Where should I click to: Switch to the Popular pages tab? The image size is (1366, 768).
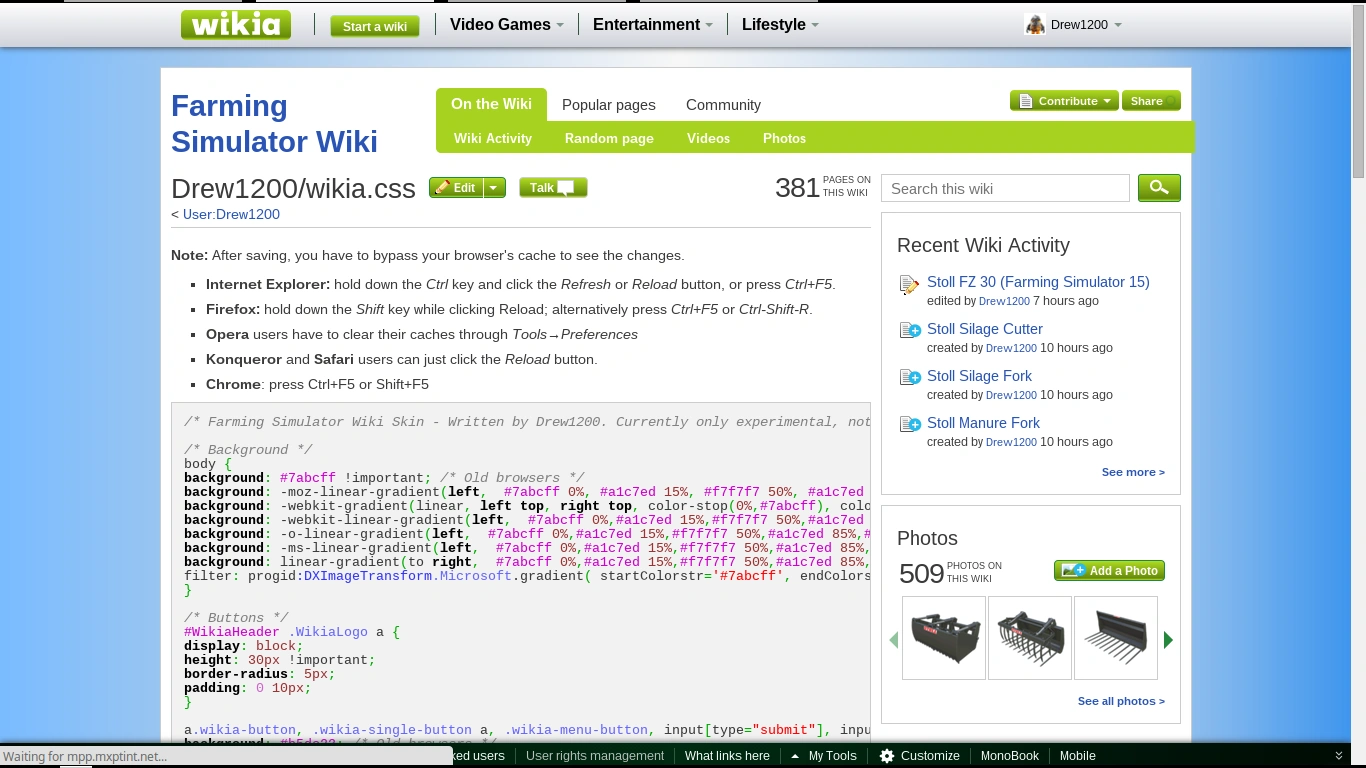[609, 104]
